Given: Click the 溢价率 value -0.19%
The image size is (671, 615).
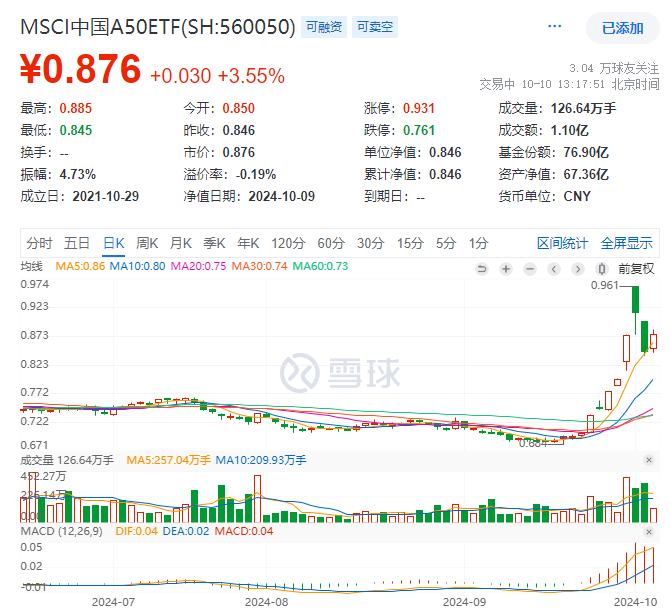Looking at the screenshot, I should pyautogui.click(x=256, y=174).
